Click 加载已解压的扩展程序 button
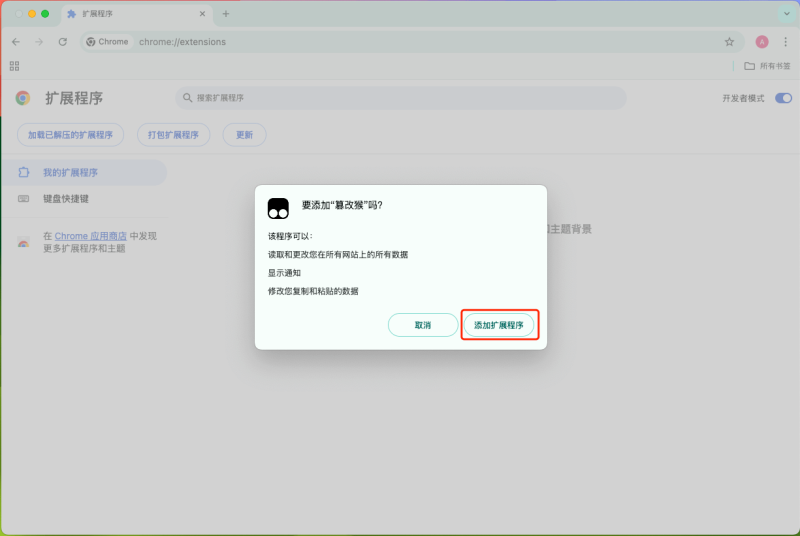The height and width of the screenshot is (536, 800). point(70,135)
